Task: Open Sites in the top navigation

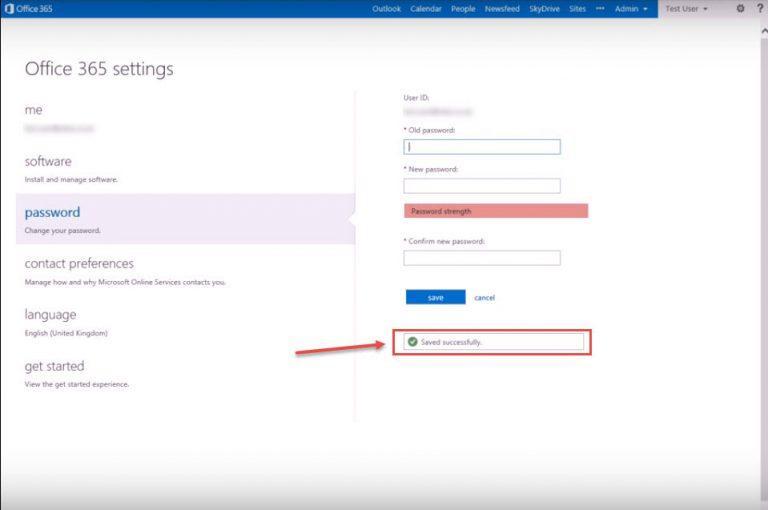Action: 577,8
